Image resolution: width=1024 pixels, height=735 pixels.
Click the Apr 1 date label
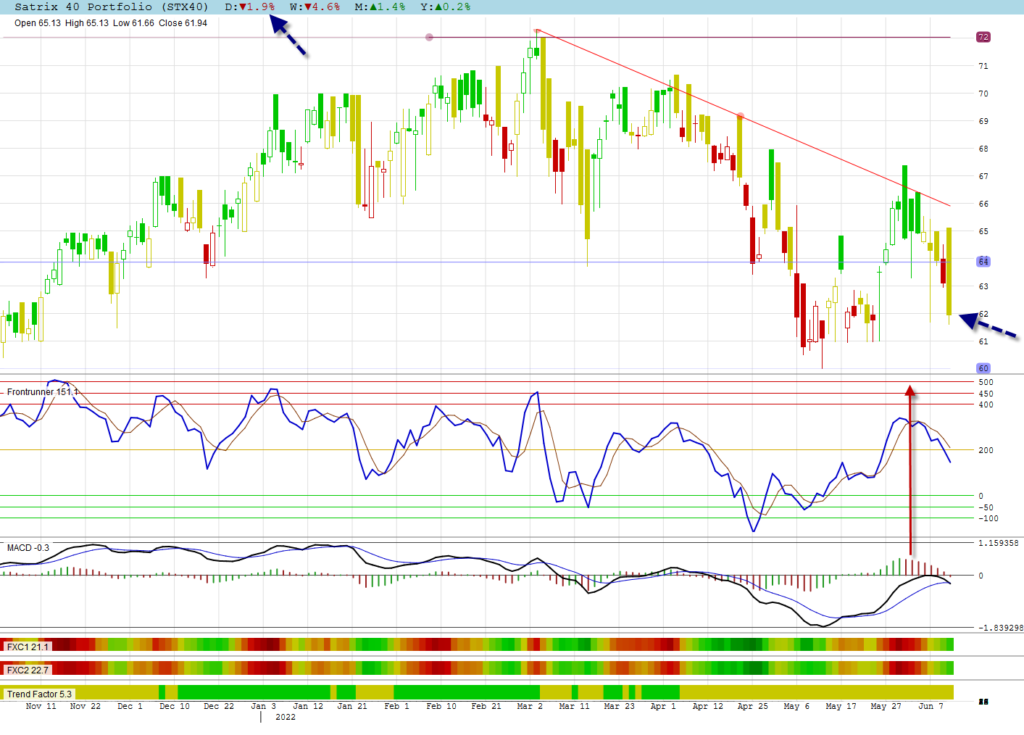click(x=663, y=706)
